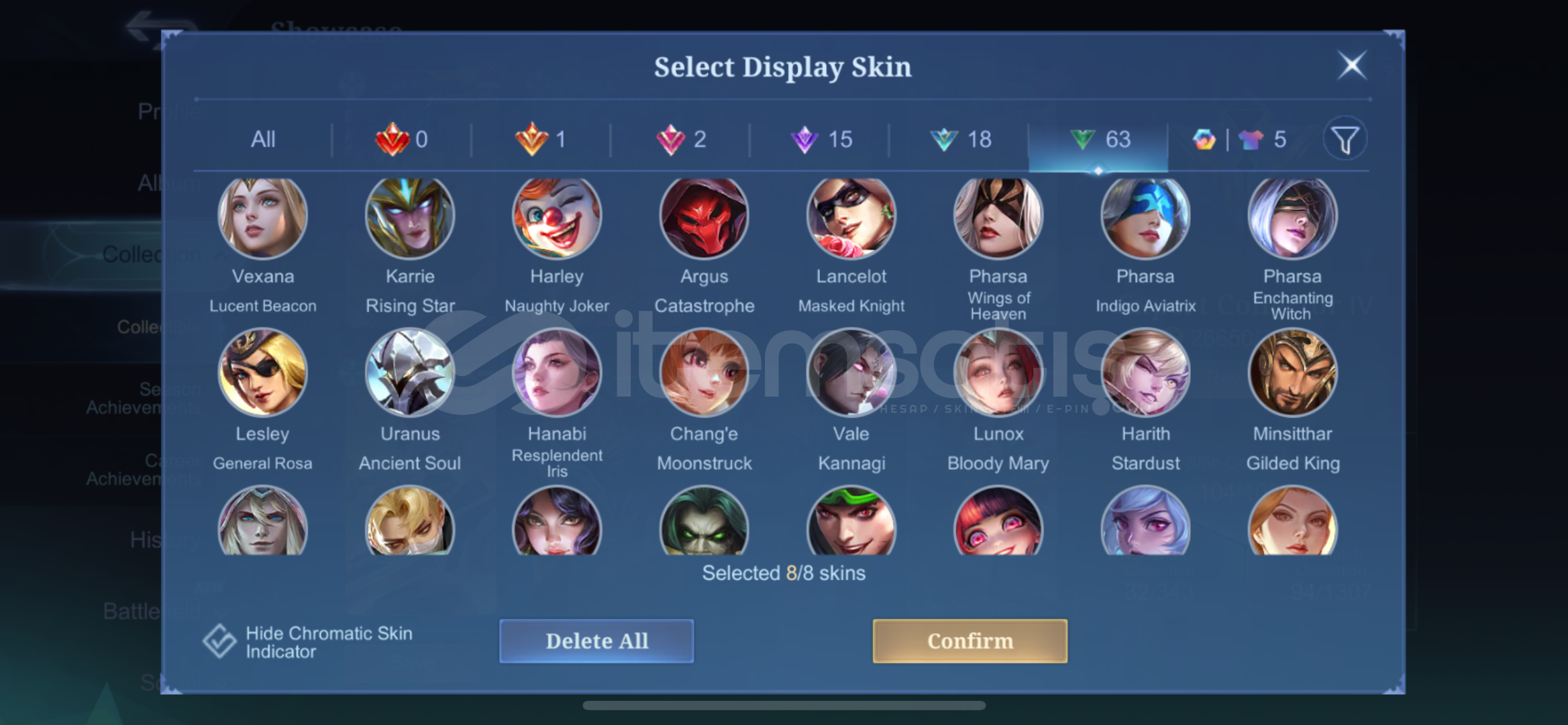Toggle Hide Chromatic Skin Indicator checkbox

219,641
